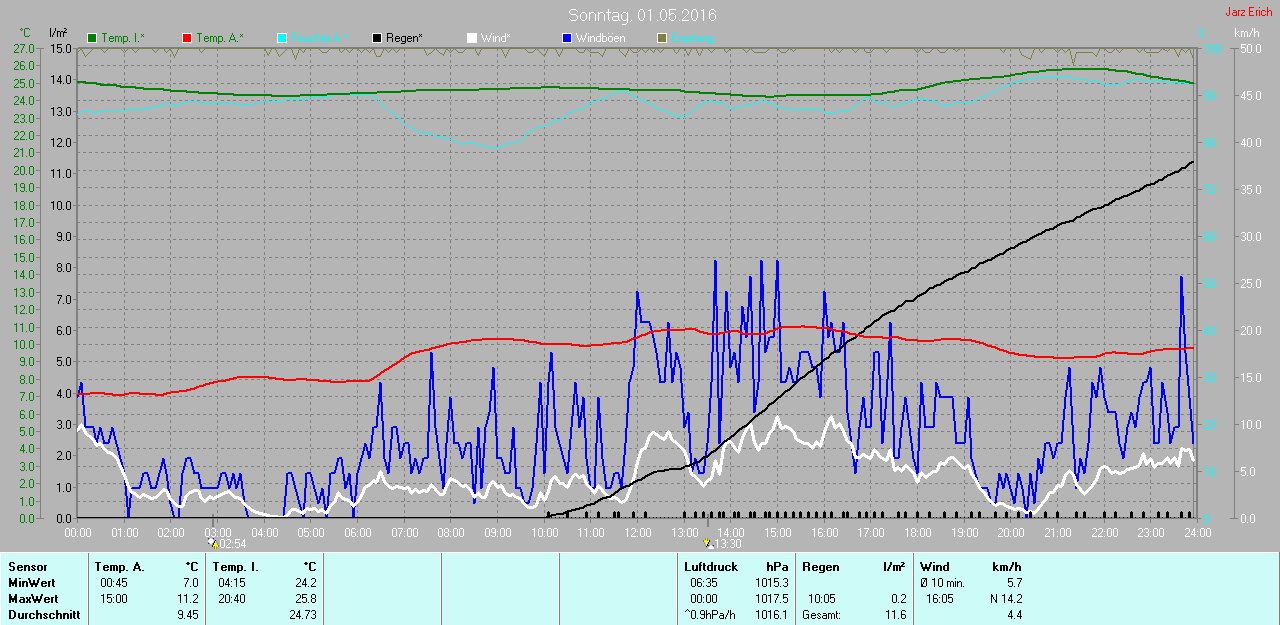Click the olive Empfang legend square
The image size is (1280, 625).
coord(662,38)
